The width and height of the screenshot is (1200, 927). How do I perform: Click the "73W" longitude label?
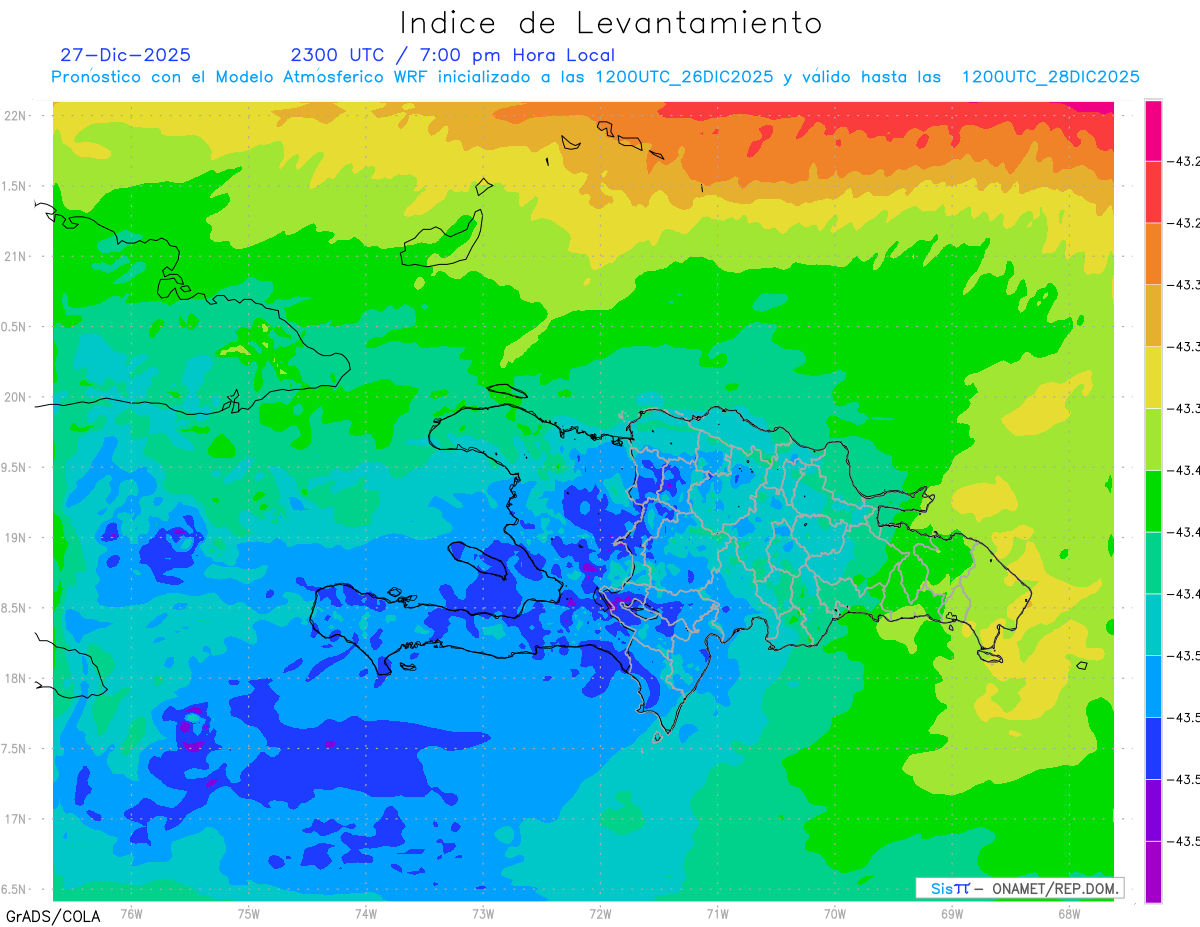pyautogui.click(x=483, y=913)
